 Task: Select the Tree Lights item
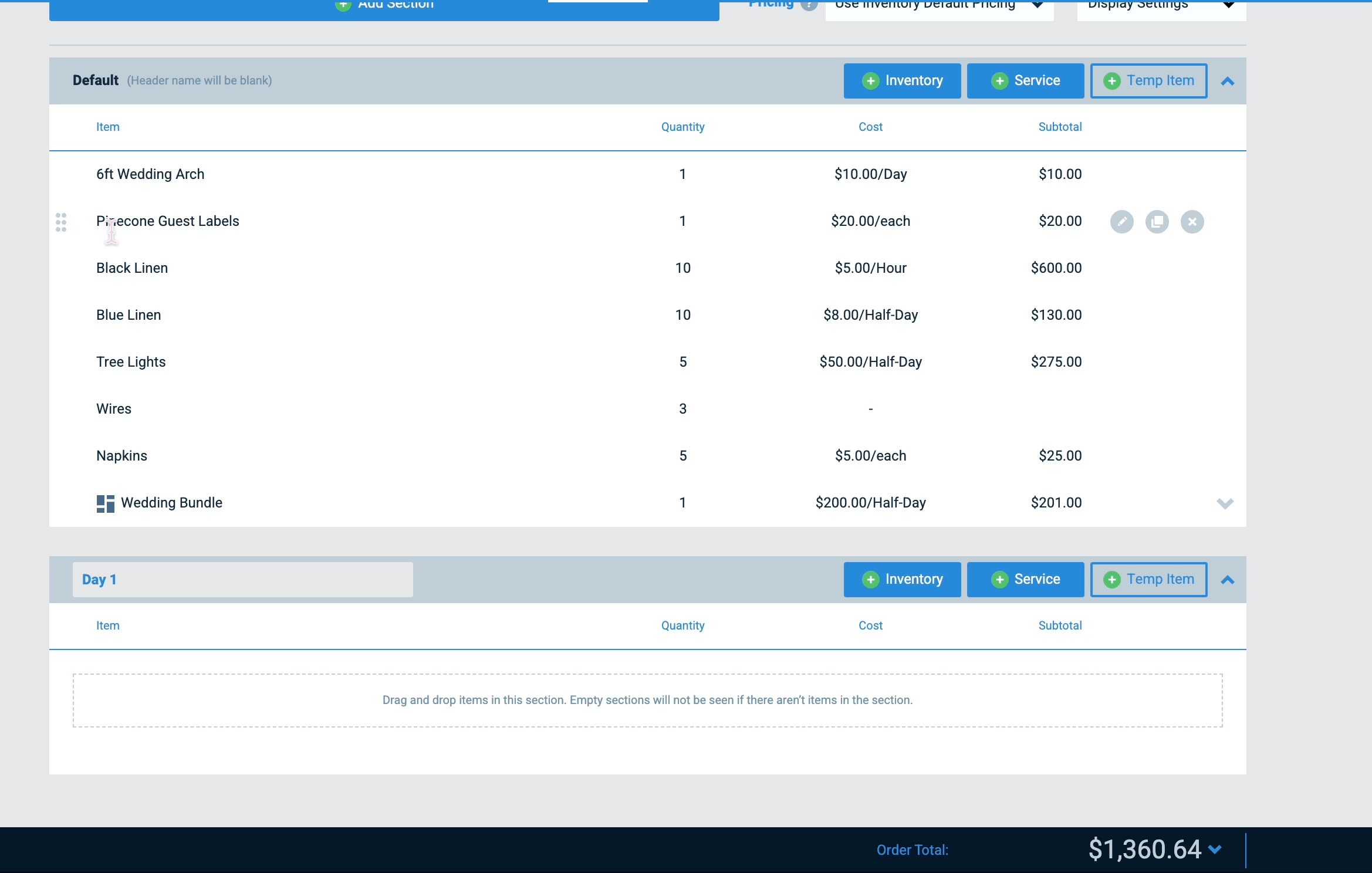[131, 362]
